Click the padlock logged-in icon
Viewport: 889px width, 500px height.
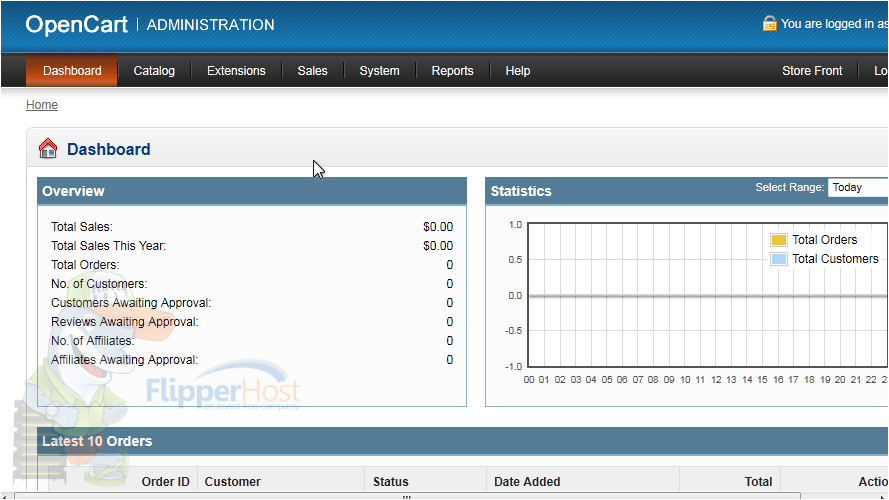[769, 23]
